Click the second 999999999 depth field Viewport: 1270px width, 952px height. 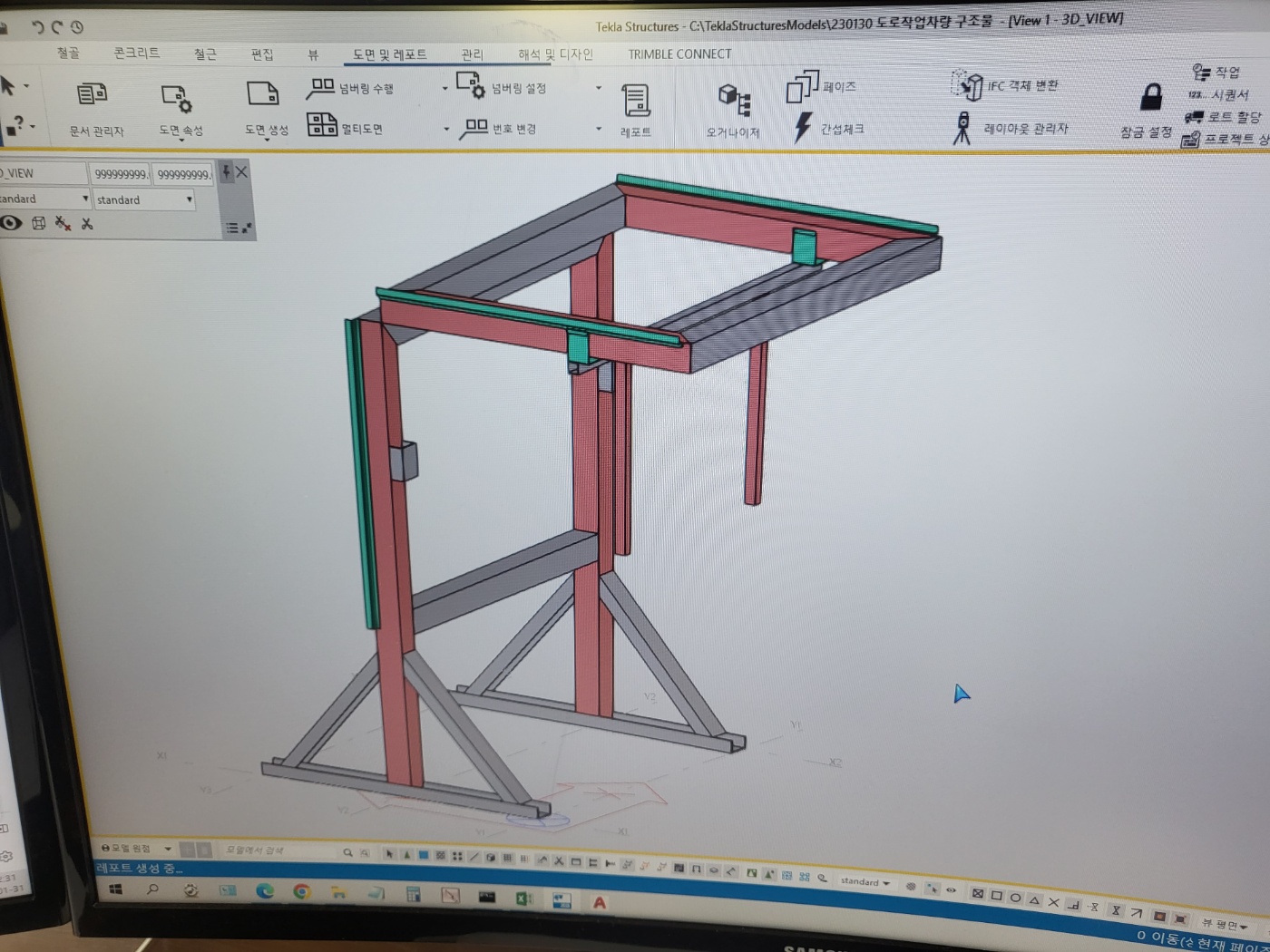[182, 173]
